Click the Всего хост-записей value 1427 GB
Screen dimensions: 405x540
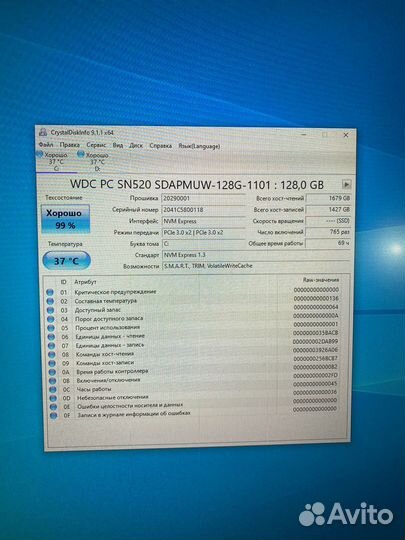328,209
